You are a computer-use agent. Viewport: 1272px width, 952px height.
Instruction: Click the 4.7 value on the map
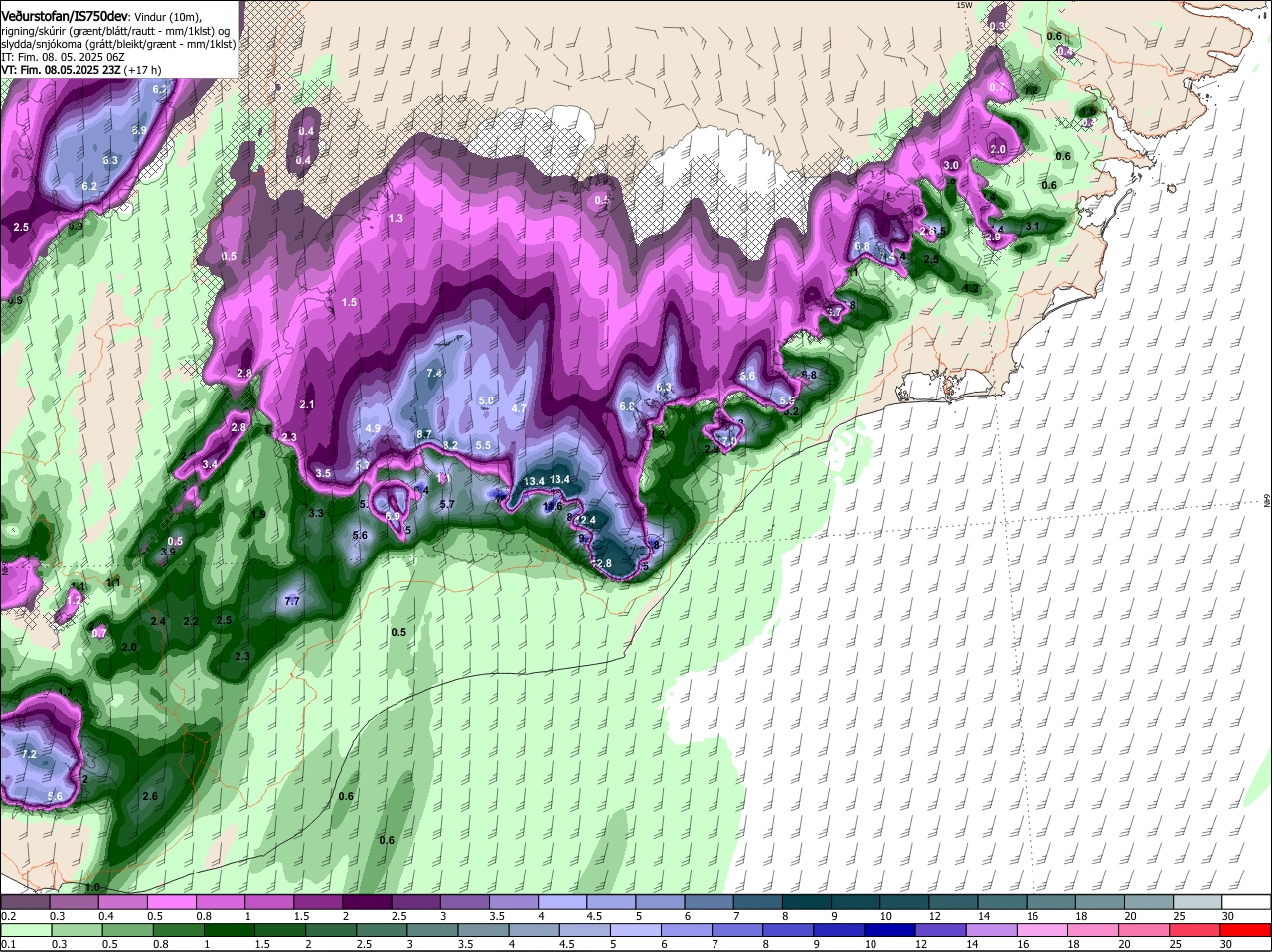[x=519, y=408]
